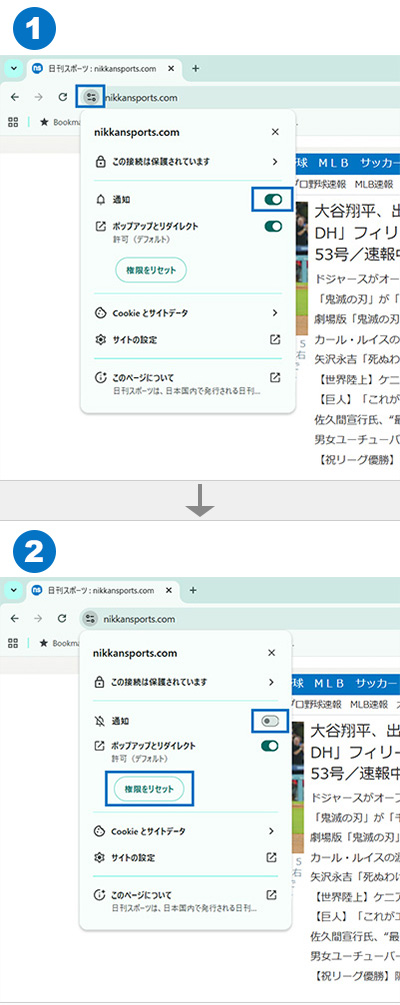Viewport: 400px width, 1005px height.
Task: Open MLB速報 link in upper page
Action: (374, 185)
